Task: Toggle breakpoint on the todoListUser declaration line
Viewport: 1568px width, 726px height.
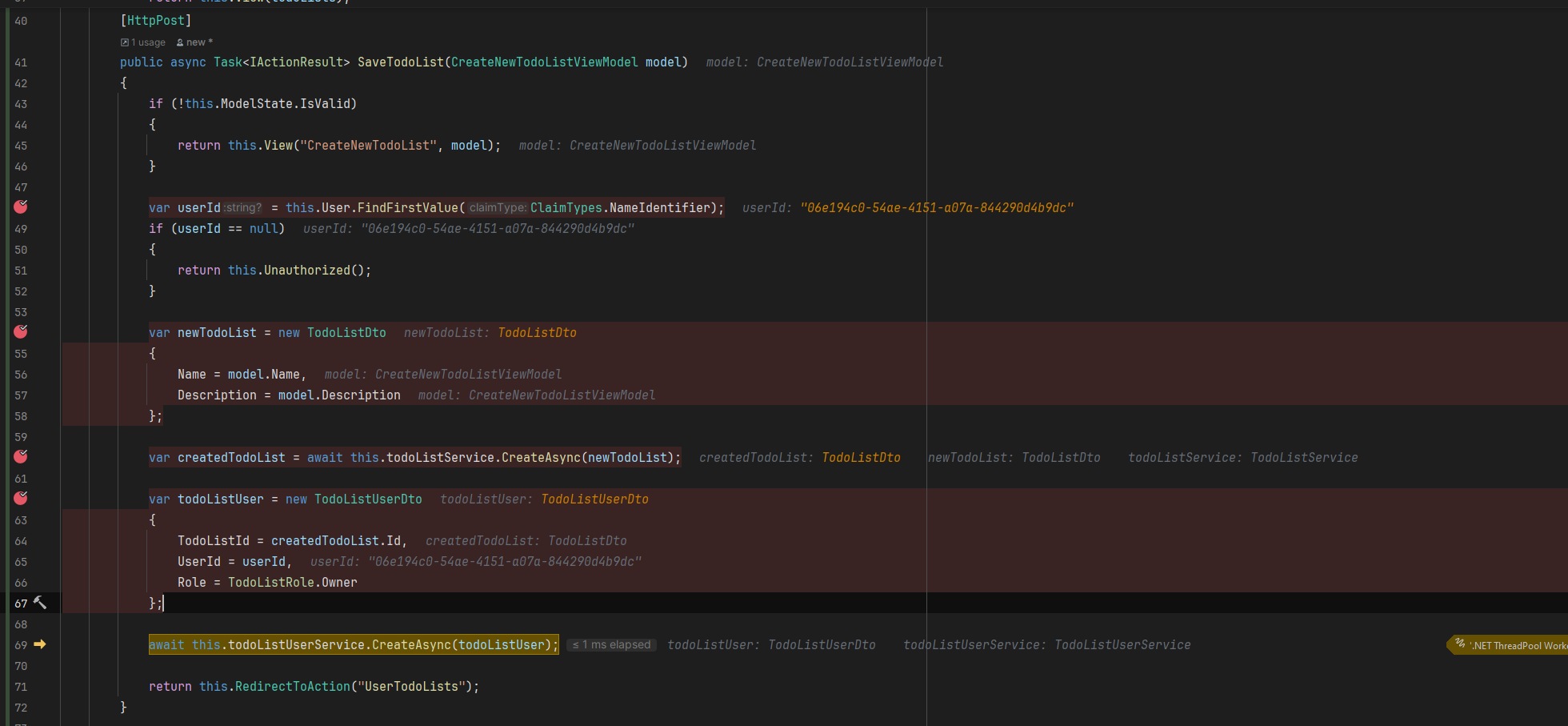Action: 21,498
